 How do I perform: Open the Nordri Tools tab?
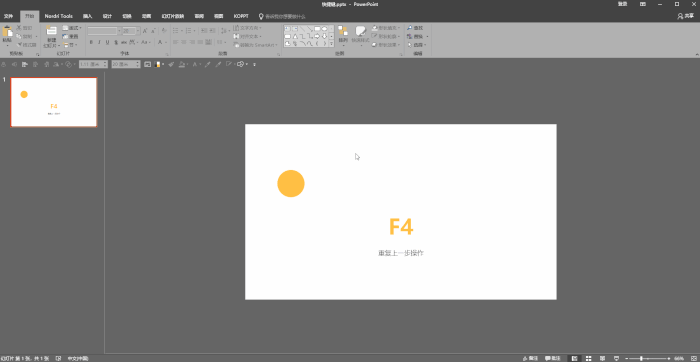click(58, 16)
